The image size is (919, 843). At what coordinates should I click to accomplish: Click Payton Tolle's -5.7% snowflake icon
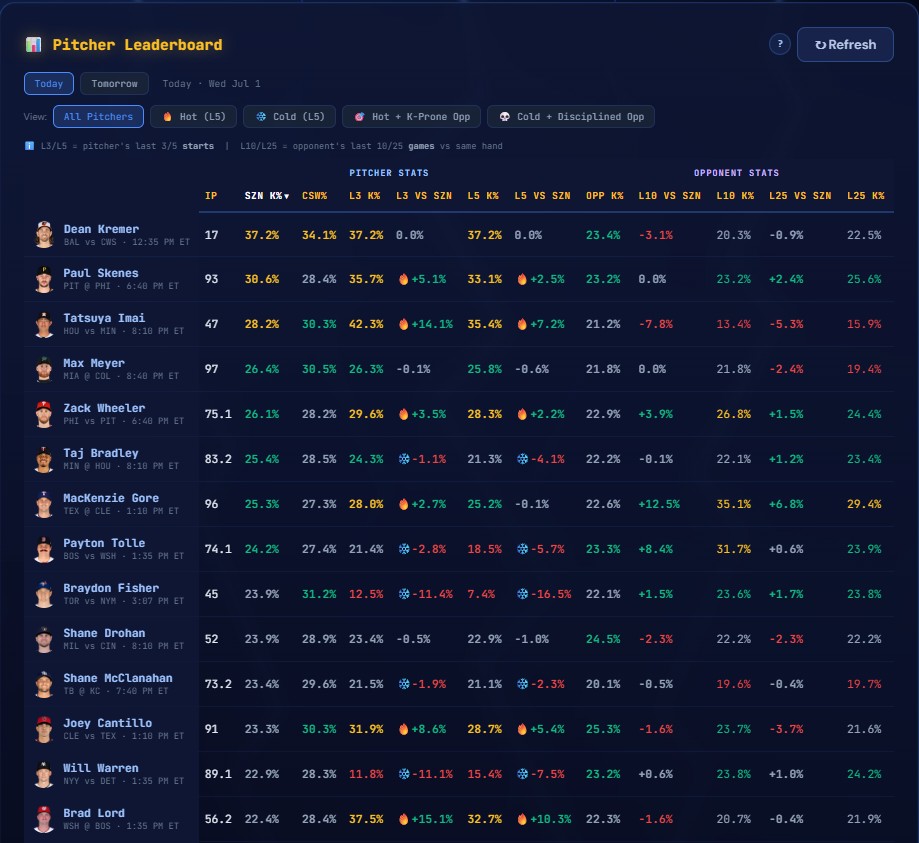(522, 549)
